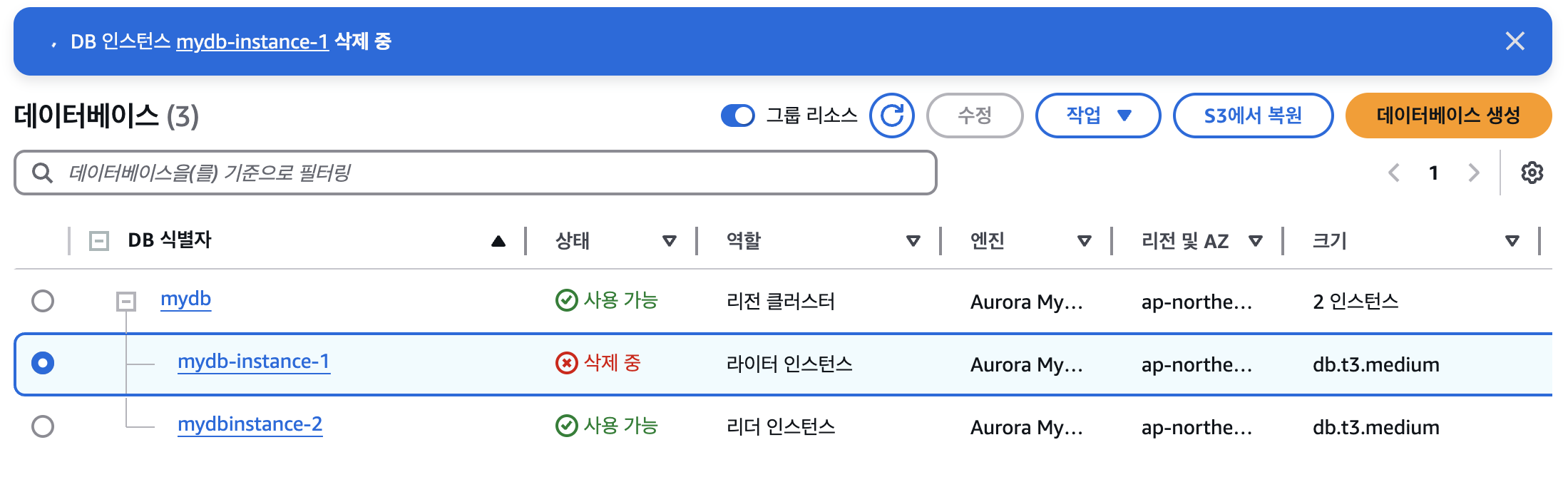Viewport: 1568px width, 492px height.
Task: Sort by 크기 column arrow
Action: pyautogui.click(x=1512, y=241)
